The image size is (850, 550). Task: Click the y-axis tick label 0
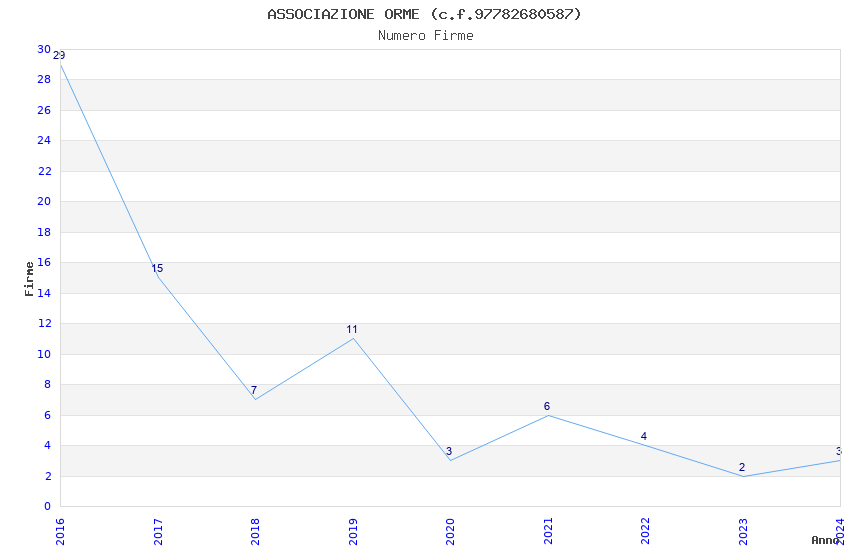pos(48,507)
